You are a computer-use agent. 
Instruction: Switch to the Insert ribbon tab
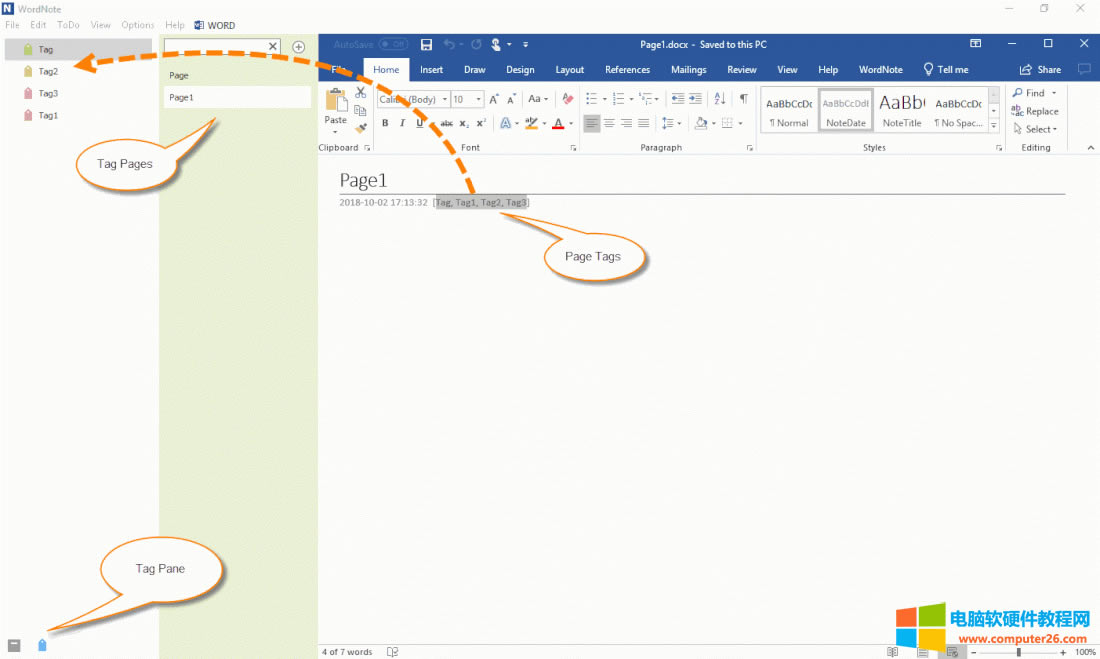tap(431, 70)
